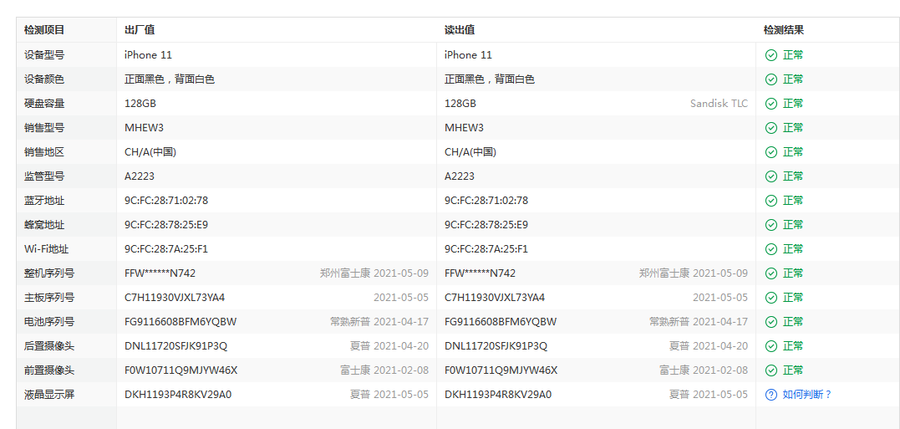The height and width of the screenshot is (429, 900).
Task: Click MHEW3 in the 出厂值 column
Action: click(x=144, y=128)
